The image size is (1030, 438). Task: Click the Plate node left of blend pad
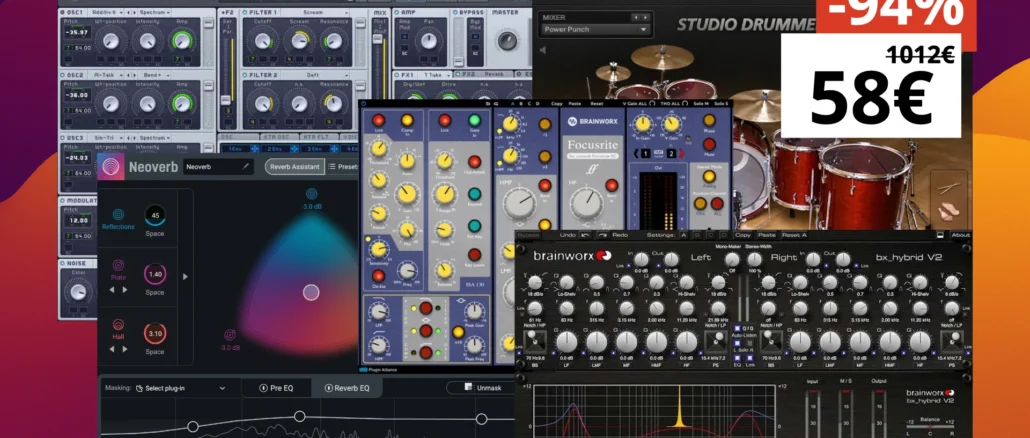tap(230, 335)
